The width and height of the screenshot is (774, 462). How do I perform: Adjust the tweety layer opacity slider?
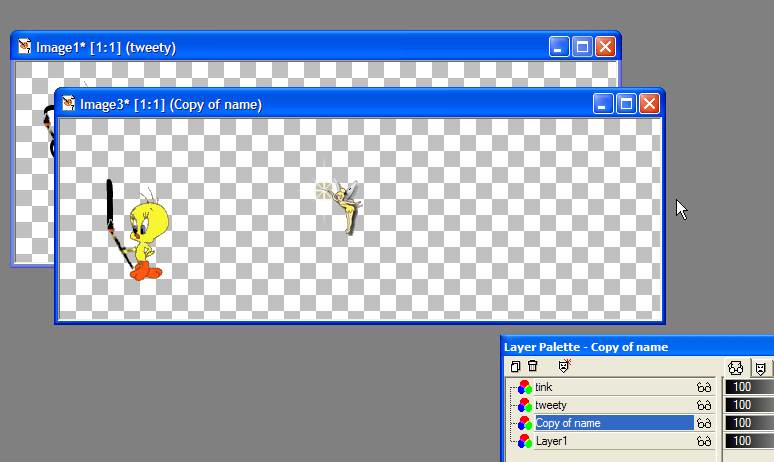pos(749,405)
